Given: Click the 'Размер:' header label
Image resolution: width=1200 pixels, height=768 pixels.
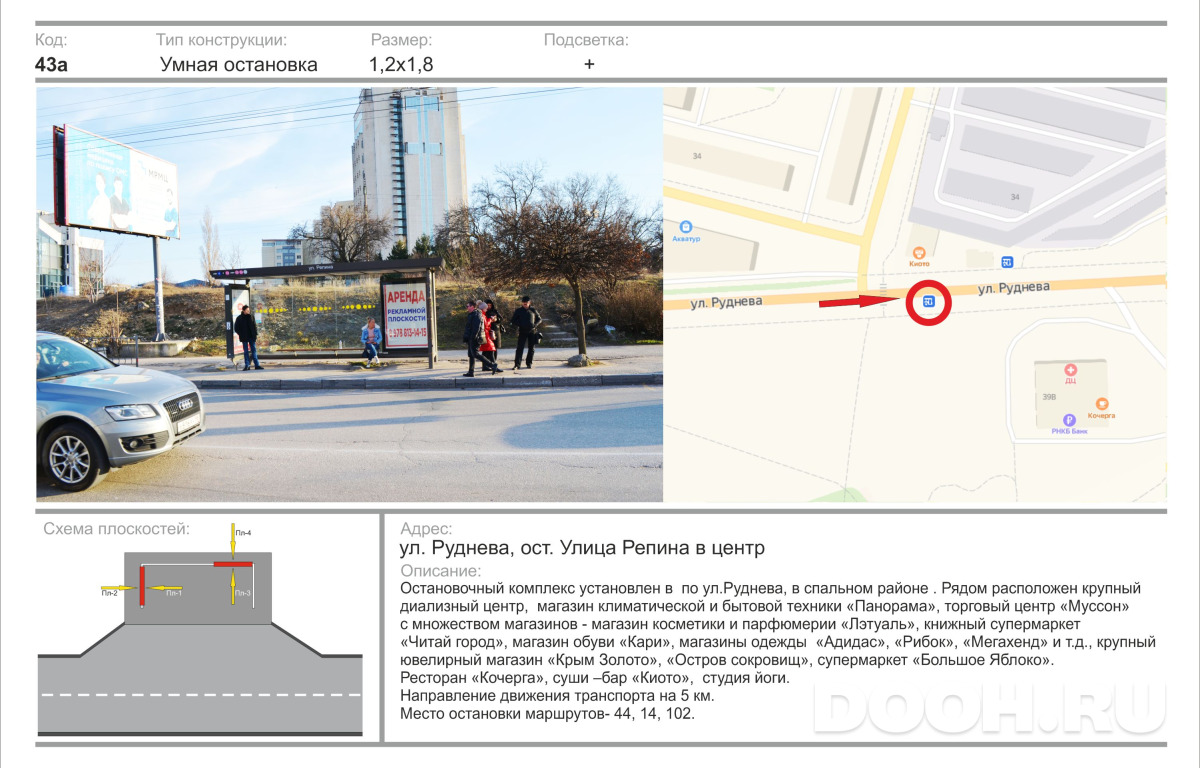Looking at the screenshot, I should tap(401, 40).
